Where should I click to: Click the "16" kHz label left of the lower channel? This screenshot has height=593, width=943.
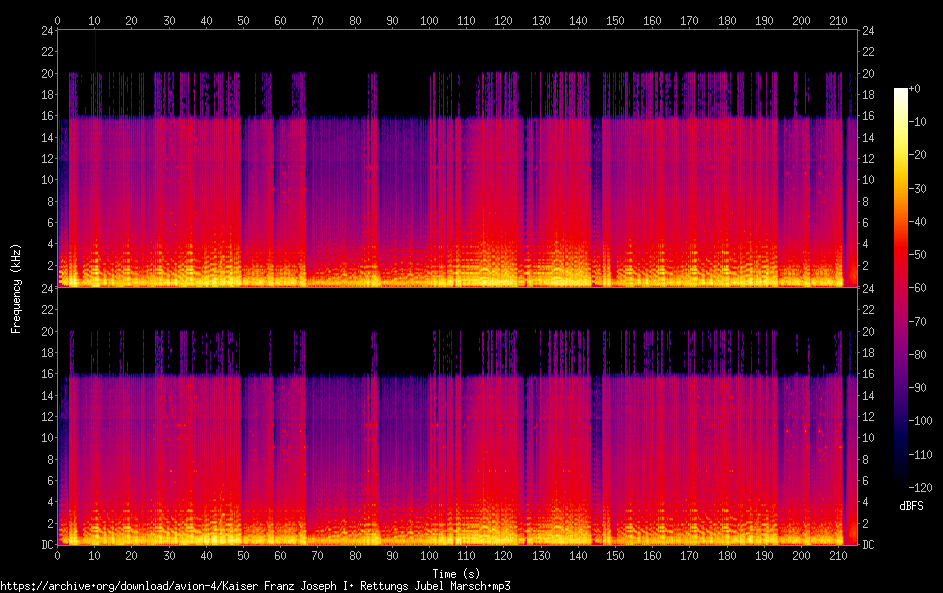[x=48, y=373]
